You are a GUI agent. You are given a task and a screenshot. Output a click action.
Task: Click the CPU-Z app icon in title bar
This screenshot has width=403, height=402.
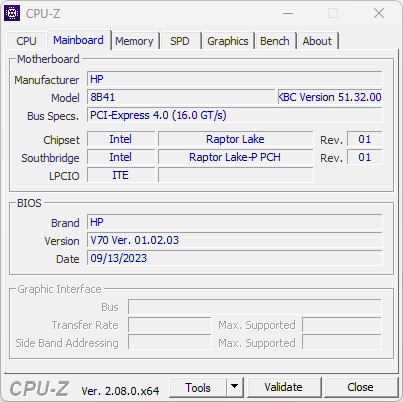12,13
